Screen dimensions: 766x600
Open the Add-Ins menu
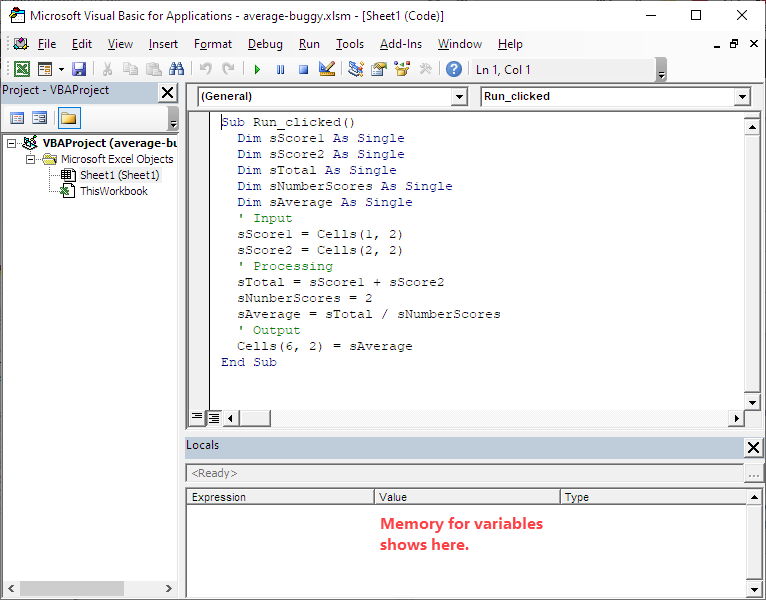401,44
